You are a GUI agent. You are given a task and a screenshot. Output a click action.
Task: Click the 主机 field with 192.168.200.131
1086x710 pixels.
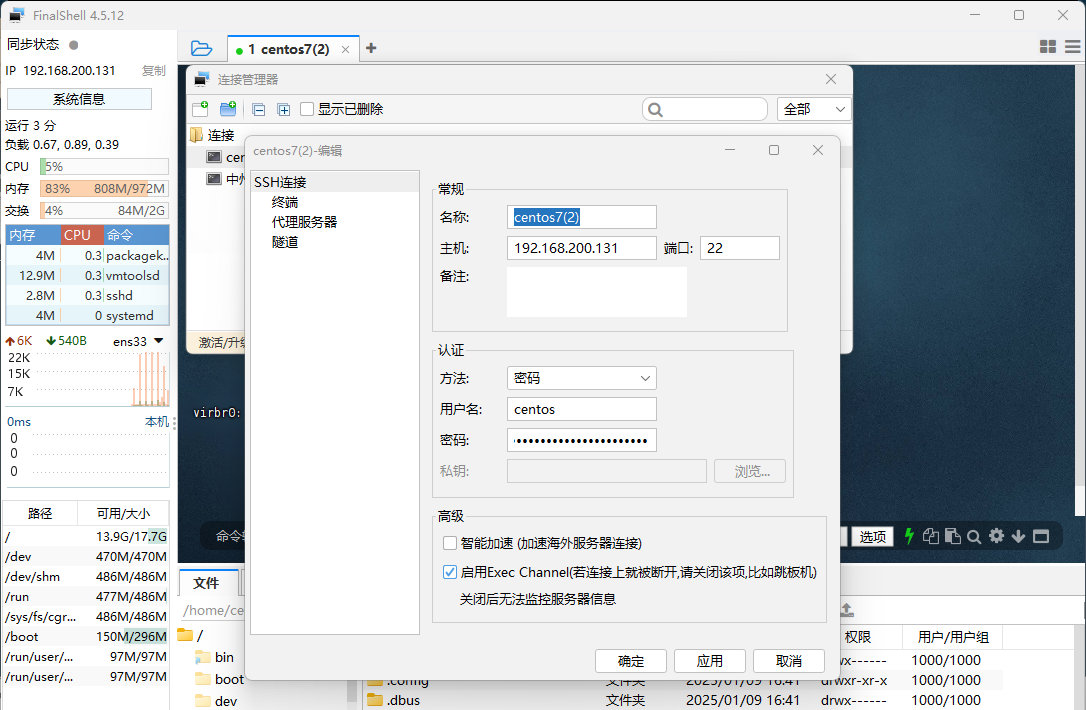pos(582,248)
